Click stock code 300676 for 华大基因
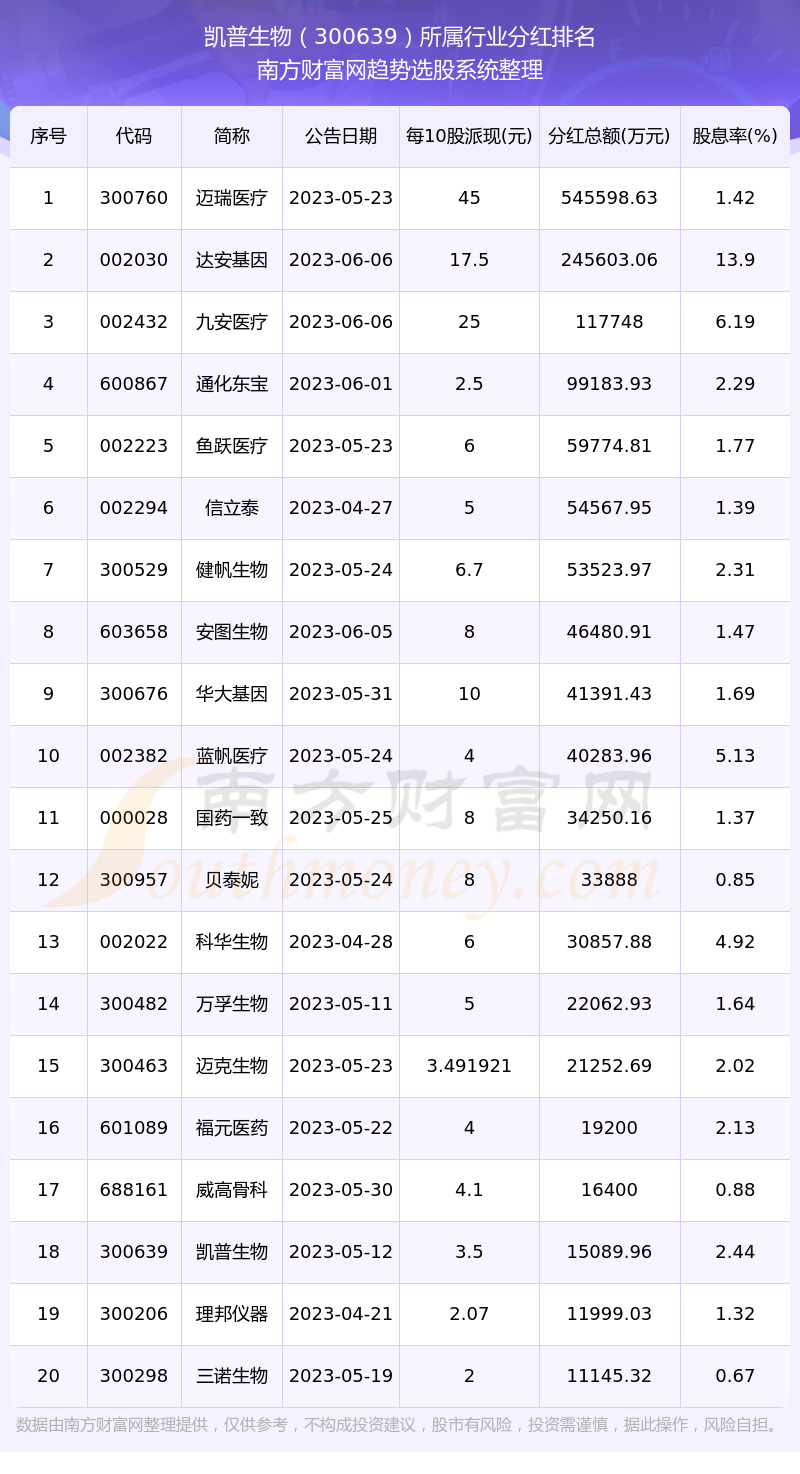 [134, 694]
